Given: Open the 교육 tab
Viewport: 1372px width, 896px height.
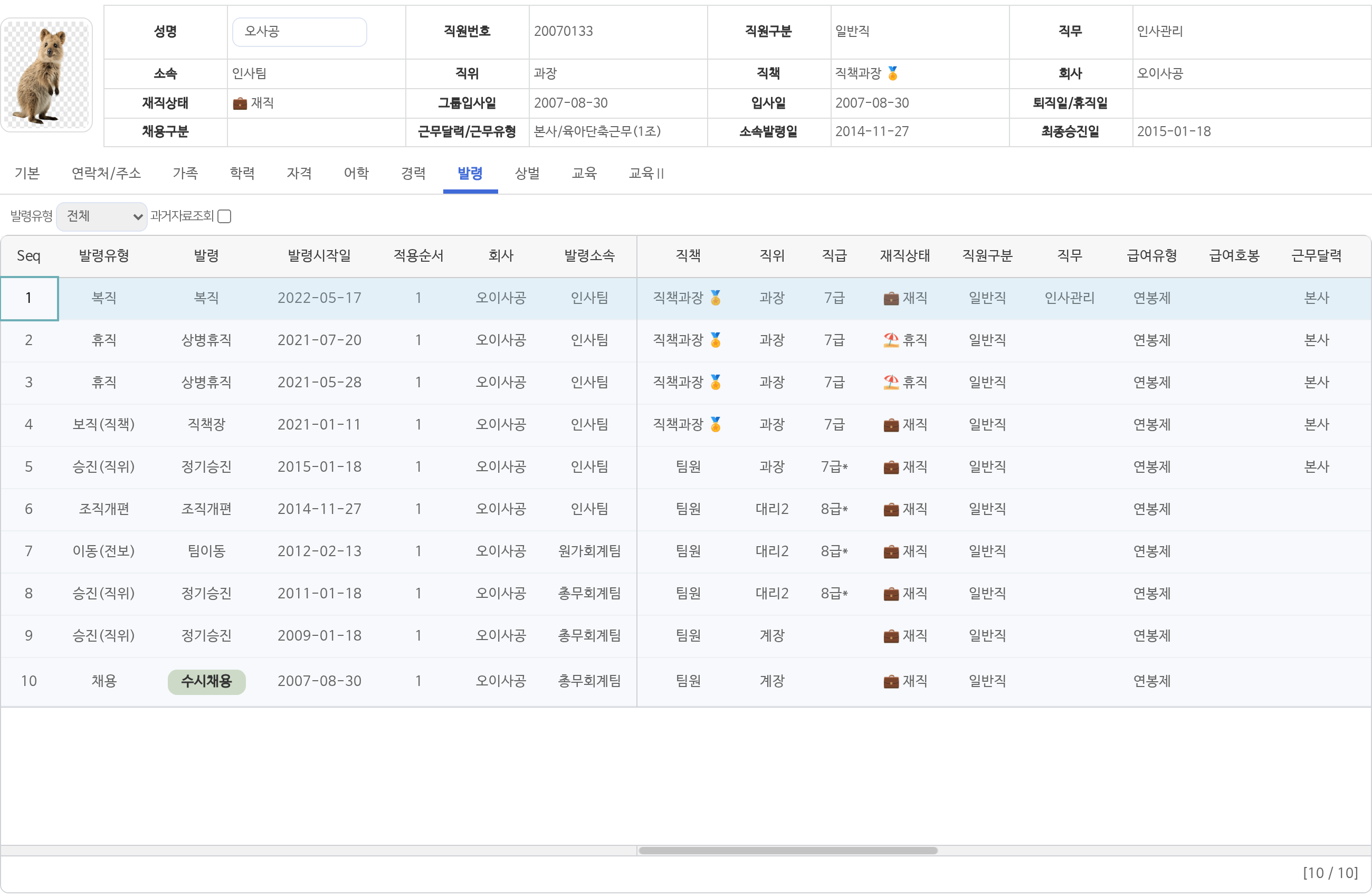Looking at the screenshot, I should [x=584, y=173].
